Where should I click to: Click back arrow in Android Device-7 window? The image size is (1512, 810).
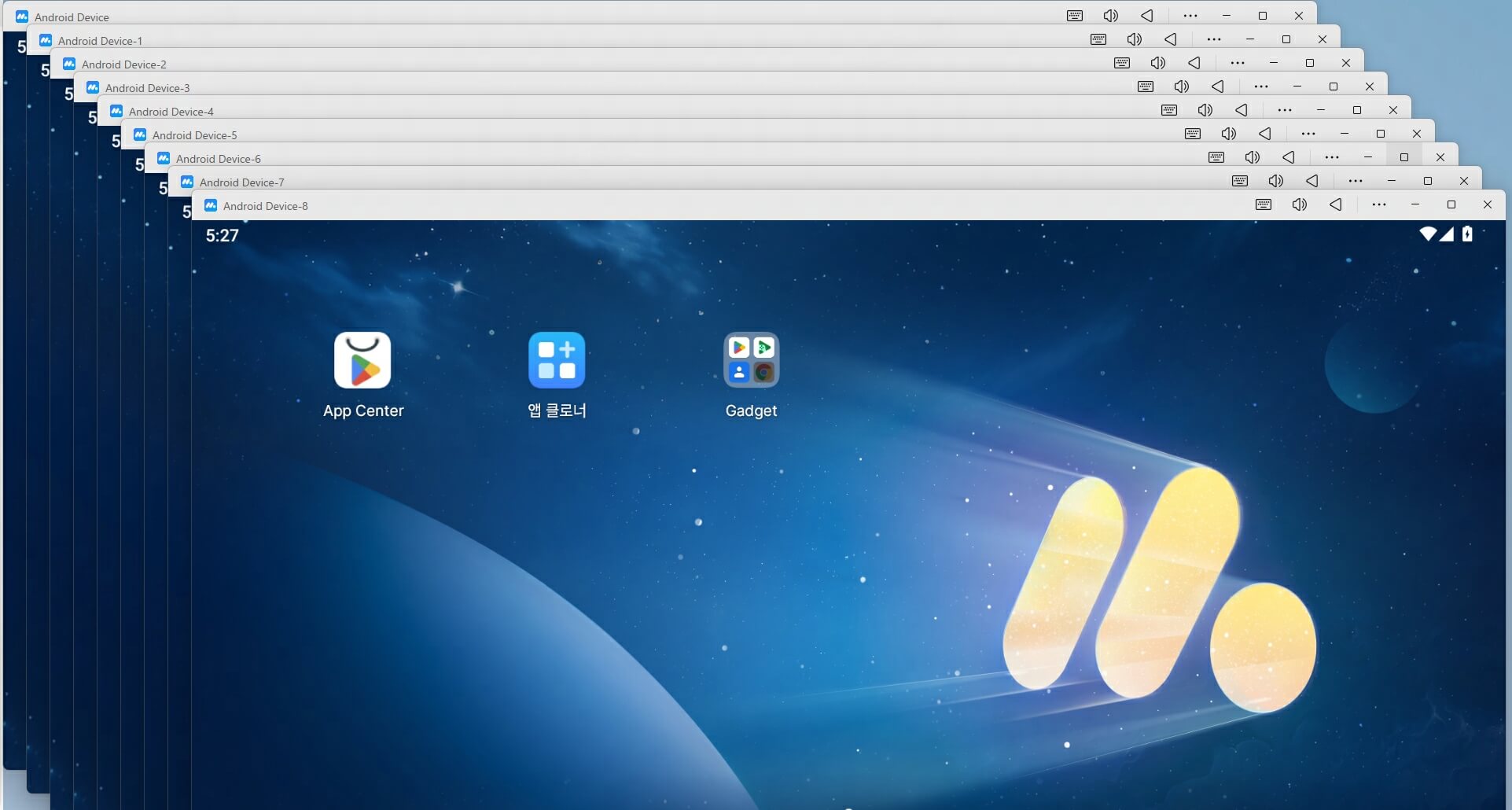(x=1312, y=181)
